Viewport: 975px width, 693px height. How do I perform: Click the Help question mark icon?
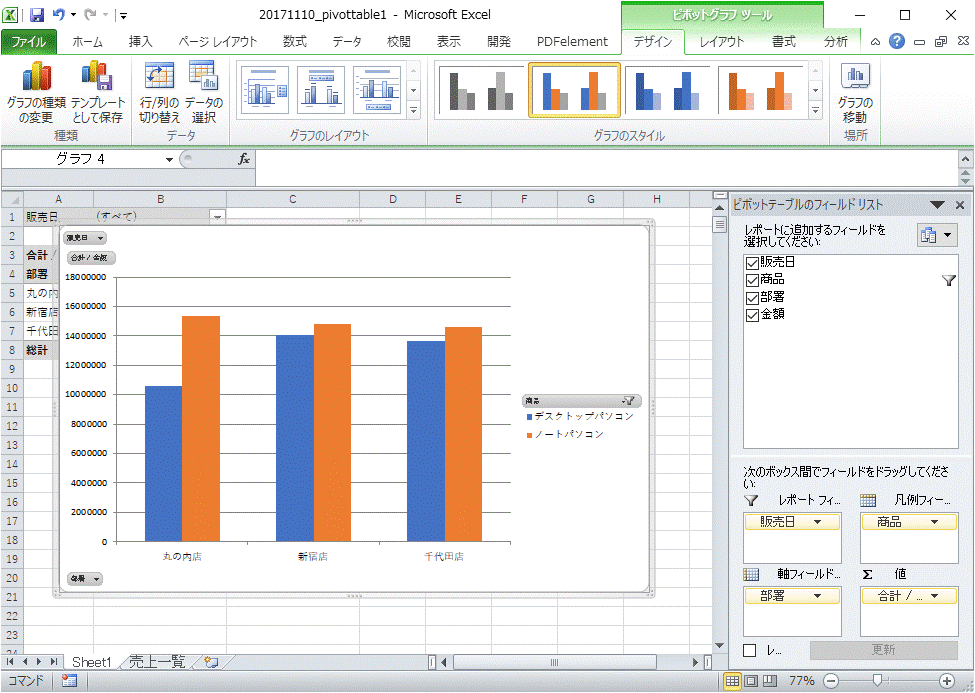[x=897, y=42]
